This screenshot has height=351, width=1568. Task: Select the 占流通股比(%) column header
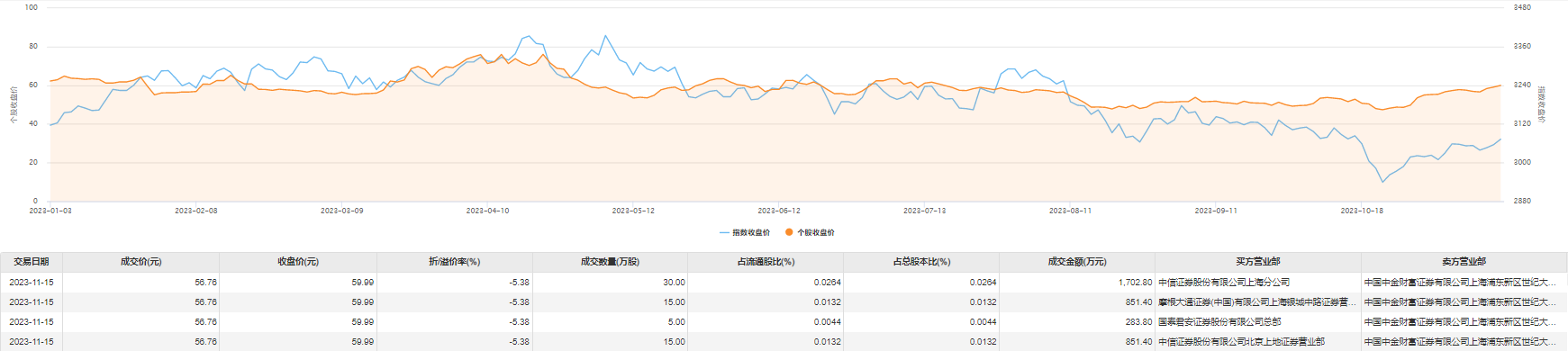(x=766, y=262)
